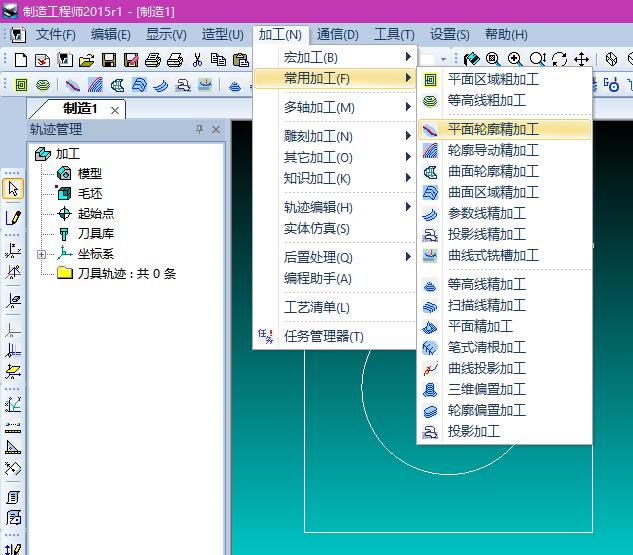Viewport: 633px width, 555px height.
Task: Choose 曲面轮廓精加工 from submenu
Action: pos(505,171)
